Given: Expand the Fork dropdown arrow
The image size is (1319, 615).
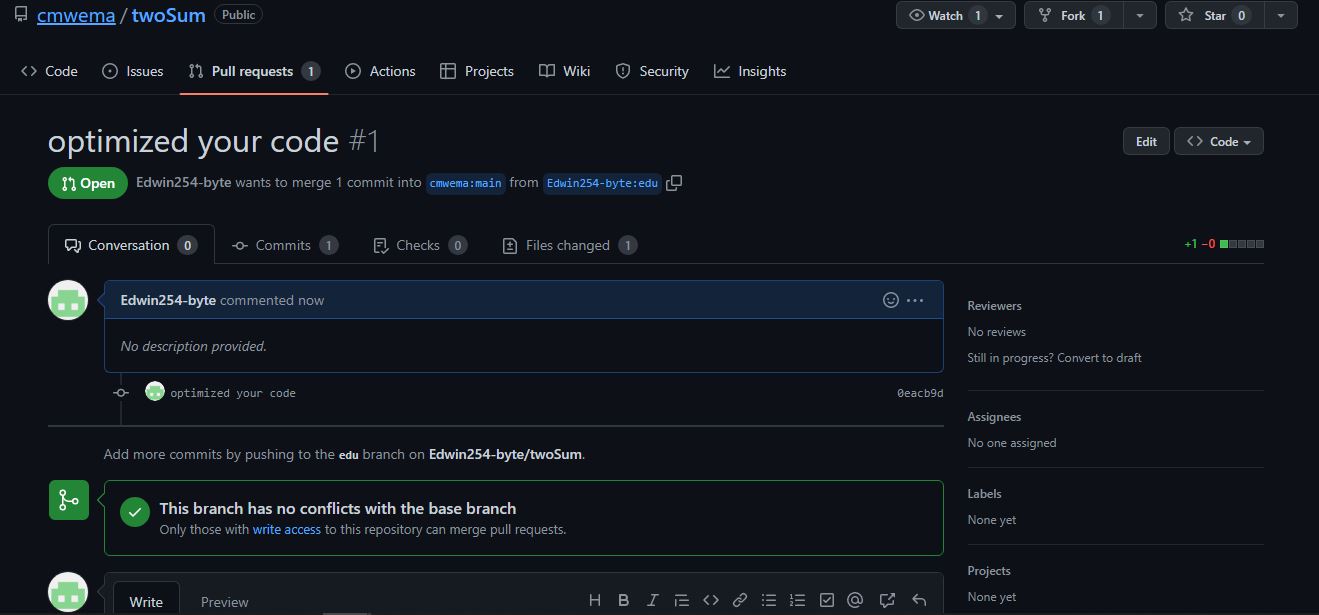Looking at the screenshot, I should click(x=1140, y=15).
